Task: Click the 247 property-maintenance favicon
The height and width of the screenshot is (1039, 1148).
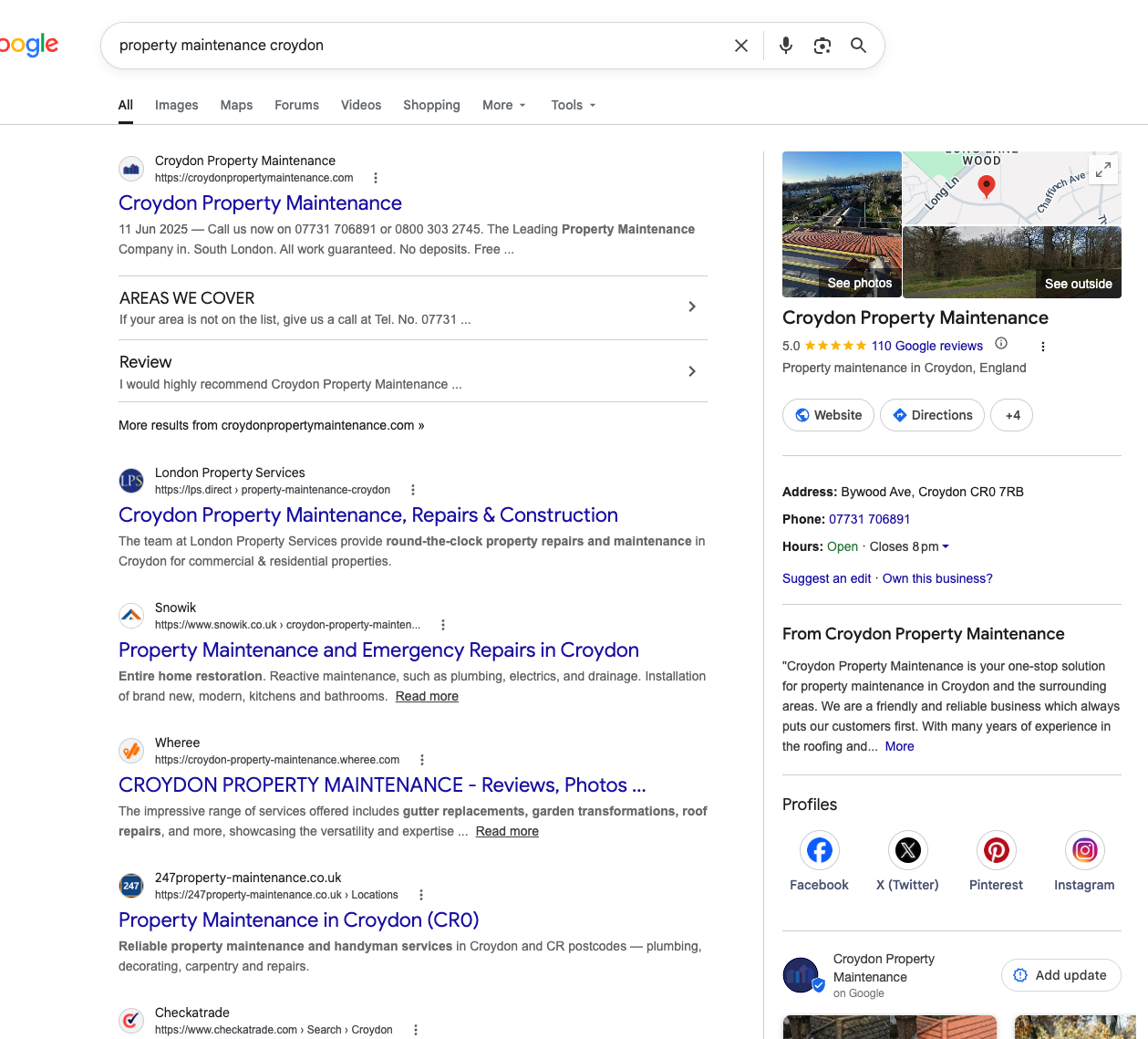Action: point(131,886)
